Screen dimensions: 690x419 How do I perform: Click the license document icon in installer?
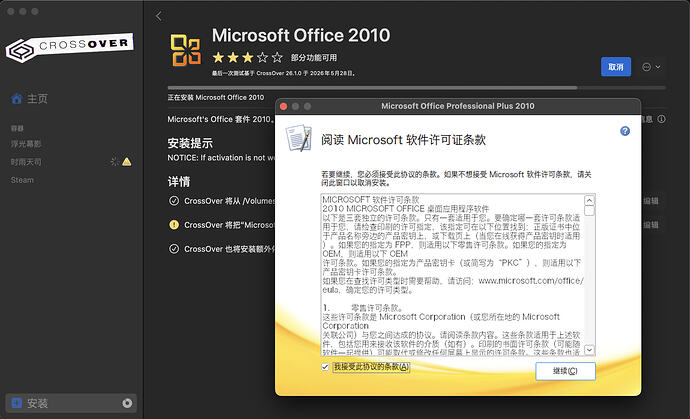point(298,138)
